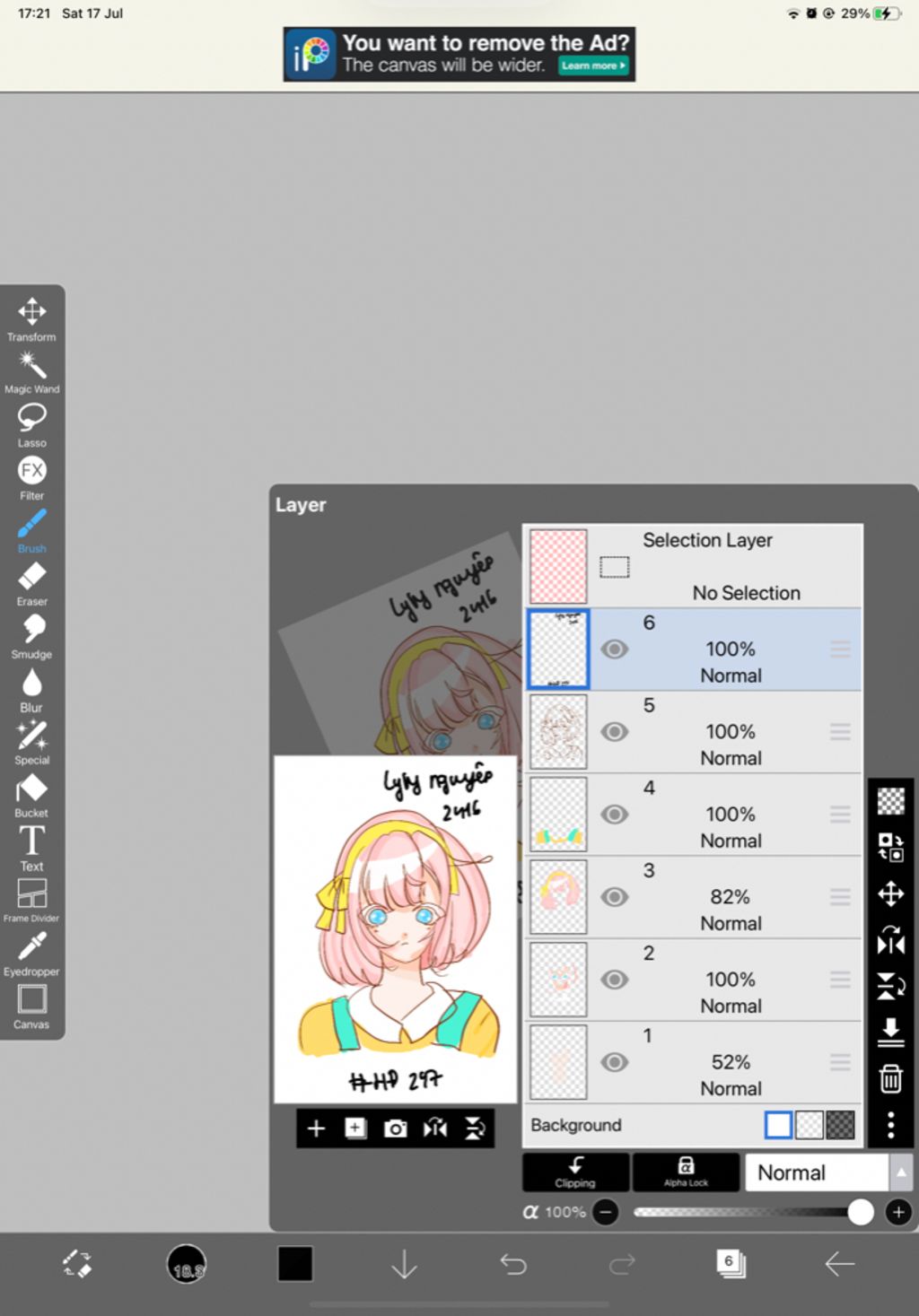
Task: Select layer 4 thumbnail
Action: pyautogui.click(x=558, y=814)
